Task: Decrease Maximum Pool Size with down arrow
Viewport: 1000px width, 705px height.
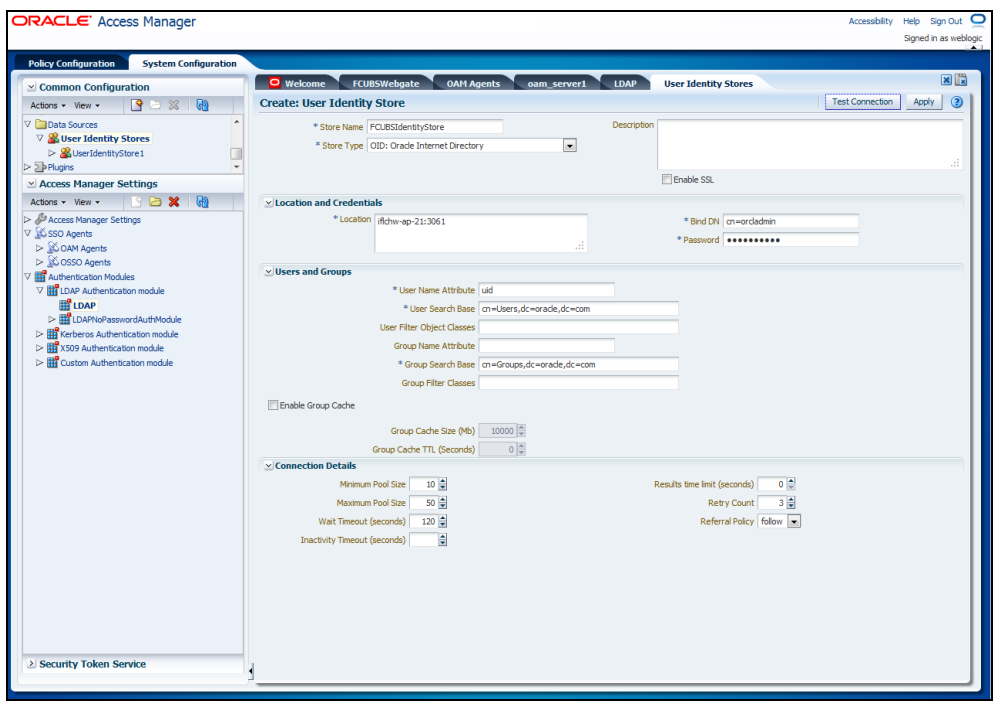Action: (443, 506)
